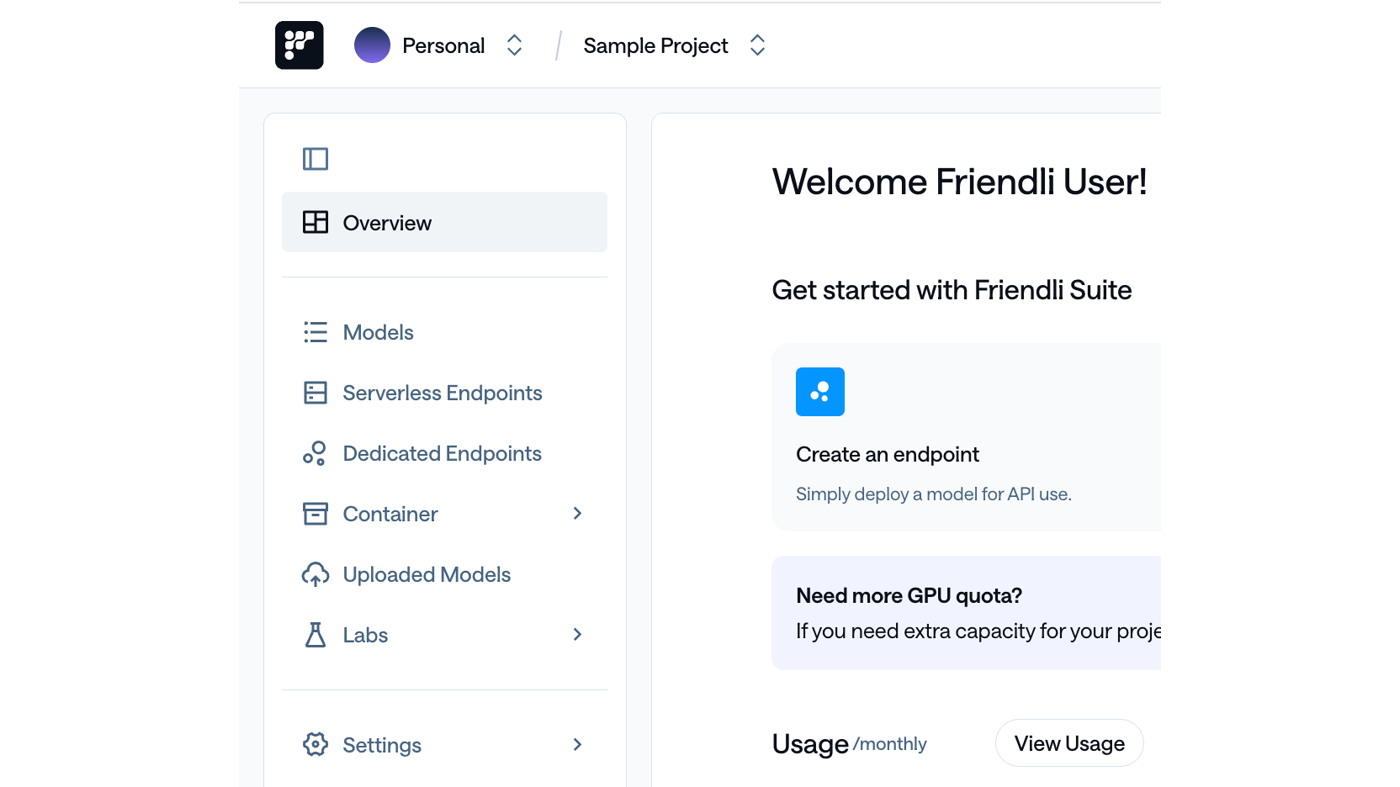Click the Overview grid icon
The height and width of the screenshot is (787, 1400).
click(315, 222)
